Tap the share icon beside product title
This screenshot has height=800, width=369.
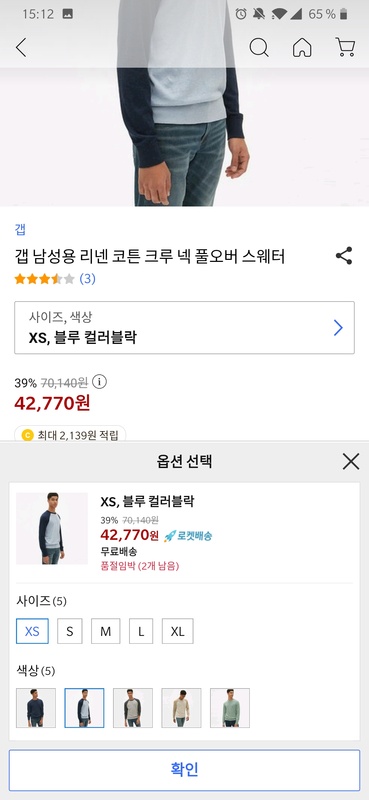[x=344, y=256]
